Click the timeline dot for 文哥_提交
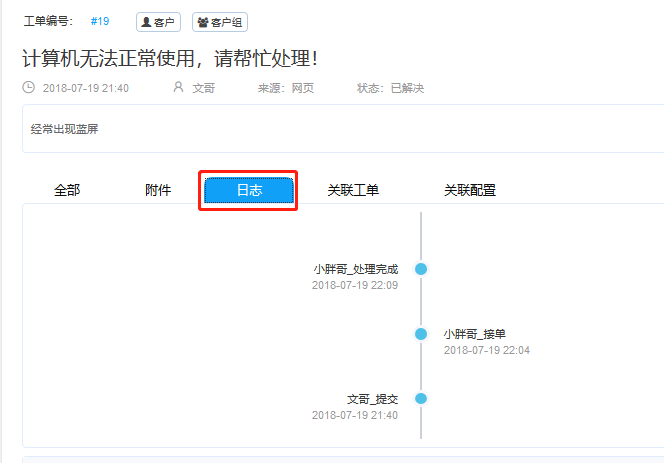 [421, 398]
